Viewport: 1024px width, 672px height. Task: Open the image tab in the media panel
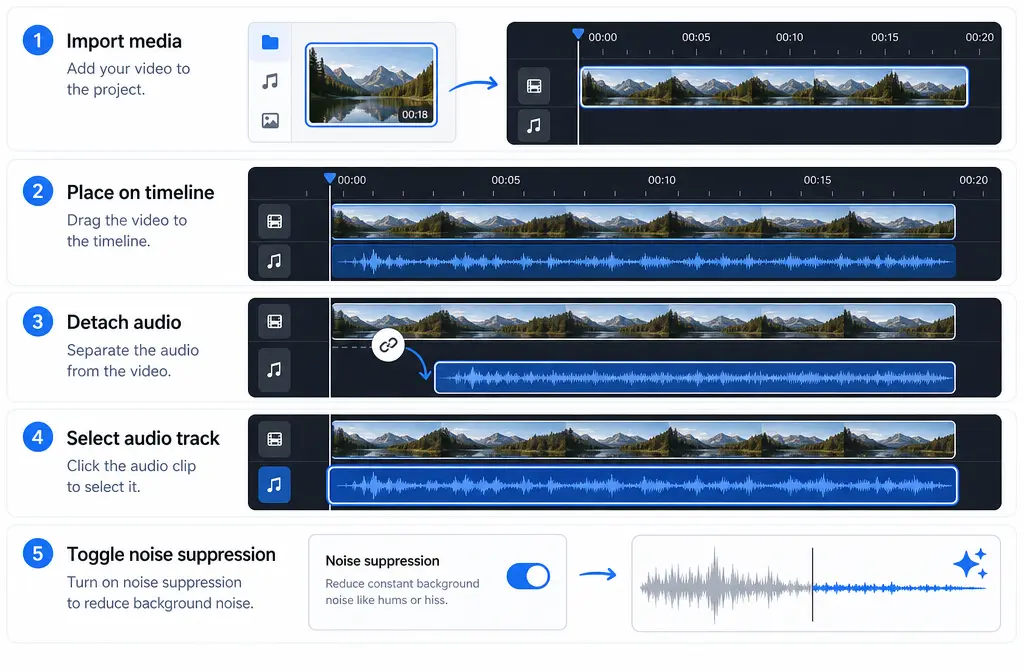click(270, 120)
